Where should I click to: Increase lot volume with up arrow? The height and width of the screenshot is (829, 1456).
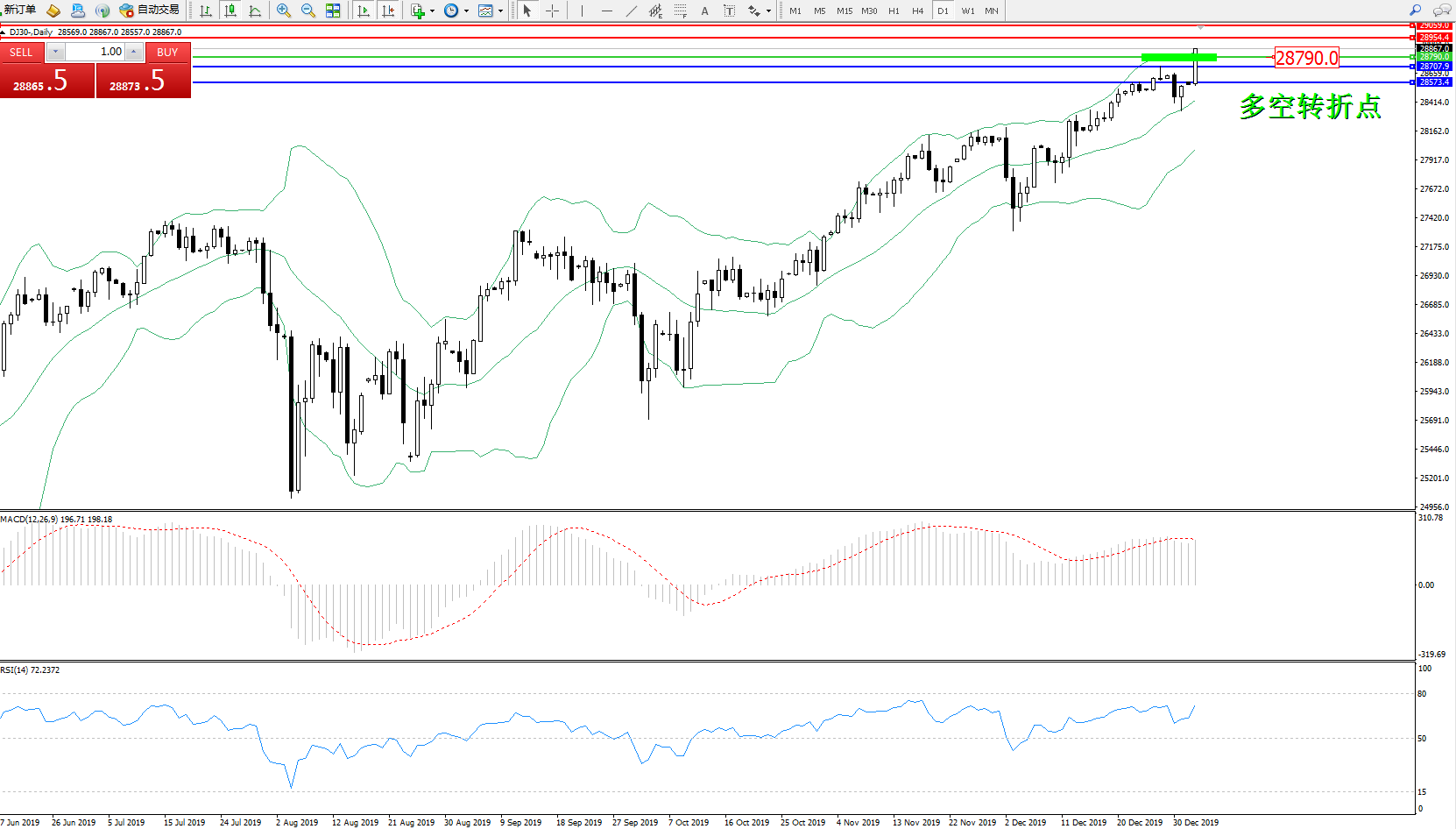[134, 52]
